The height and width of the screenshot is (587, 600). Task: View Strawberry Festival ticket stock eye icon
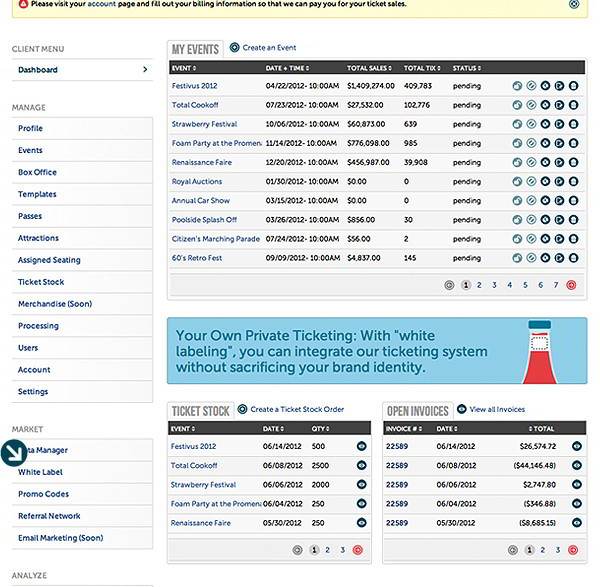[x=362, y=484]
